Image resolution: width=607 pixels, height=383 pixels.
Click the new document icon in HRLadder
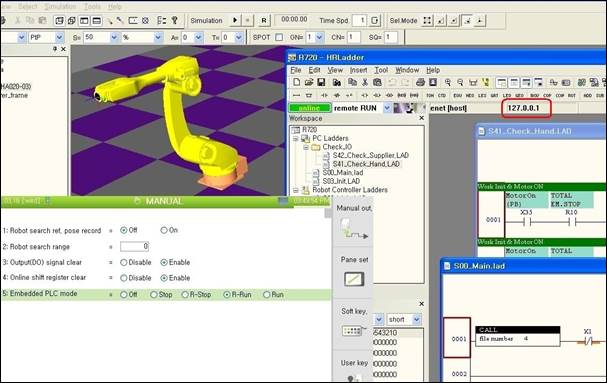tap(297, 82)
